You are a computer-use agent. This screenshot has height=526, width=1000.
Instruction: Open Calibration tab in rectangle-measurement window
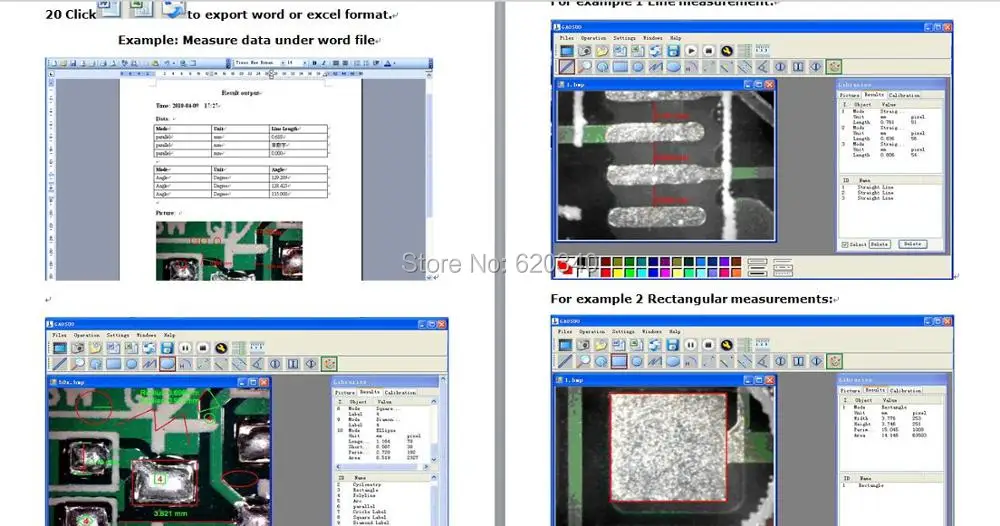coord(905,390)
